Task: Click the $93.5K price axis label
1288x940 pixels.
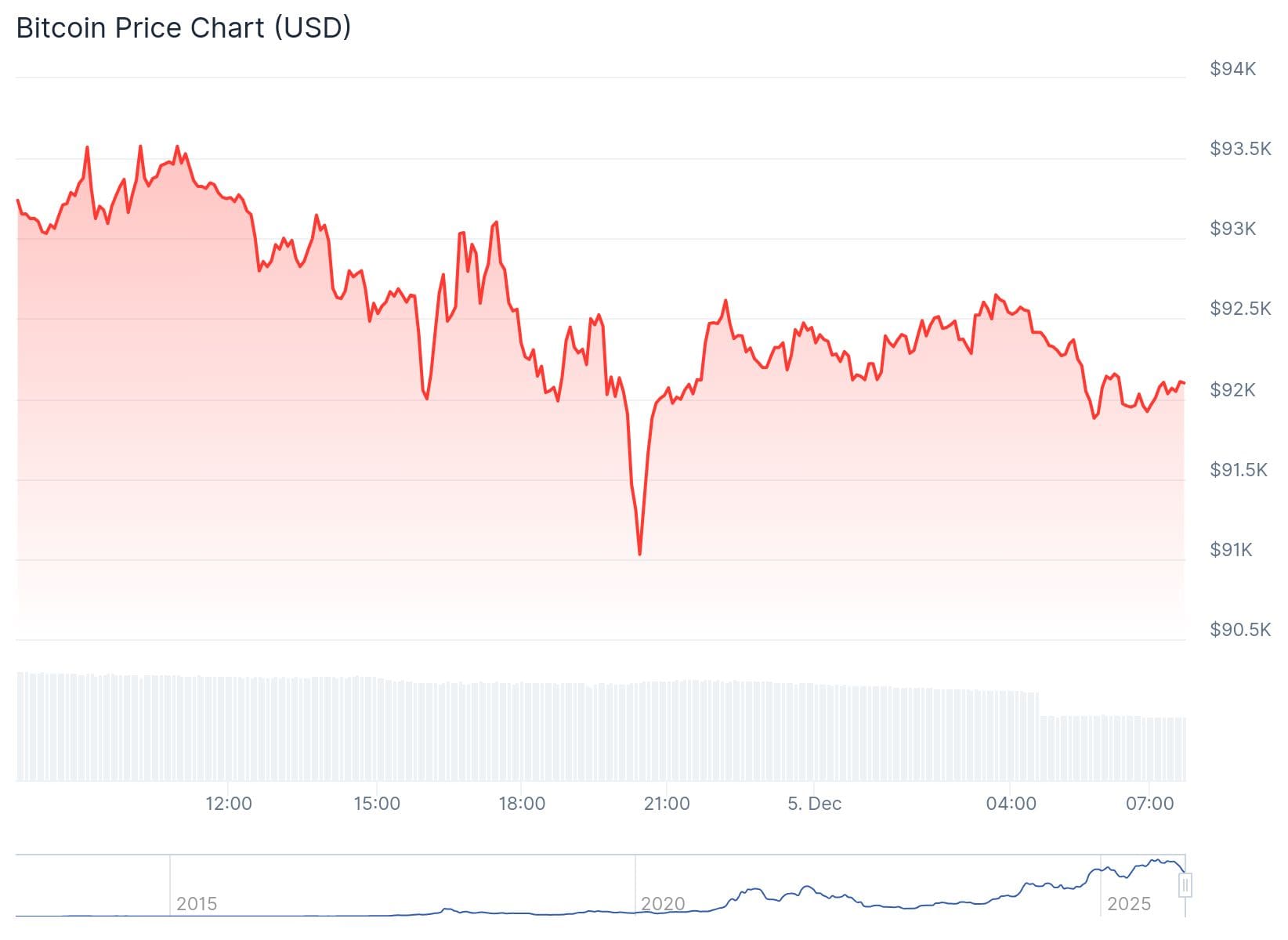Action: [x=1239, y=149]
